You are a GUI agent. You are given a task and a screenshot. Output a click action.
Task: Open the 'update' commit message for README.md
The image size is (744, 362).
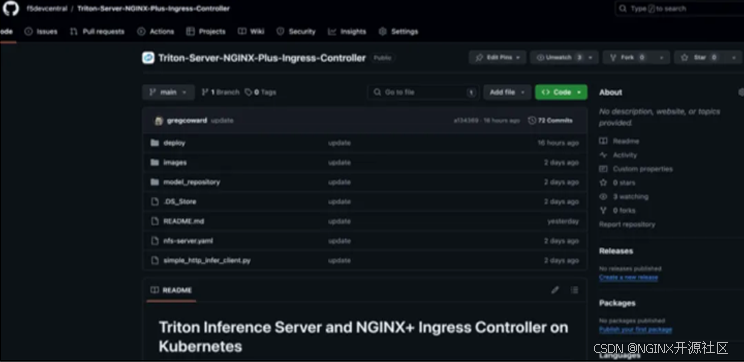pyautogui.click(x=339, y=221)
